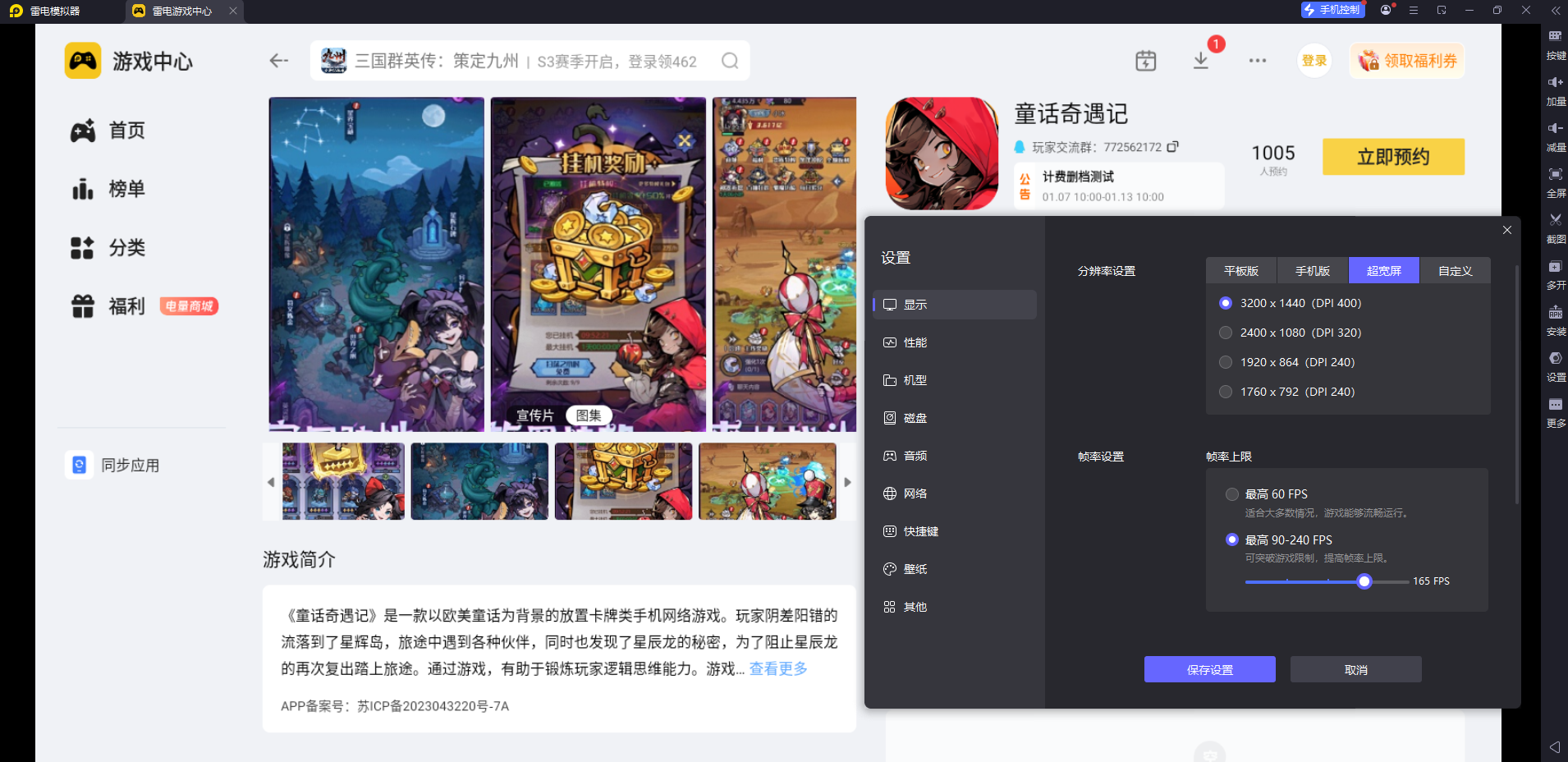Viewport: 1568px width, 762px height.
Task: Open the 壁纸 settings section
Action: pos(955,569)
